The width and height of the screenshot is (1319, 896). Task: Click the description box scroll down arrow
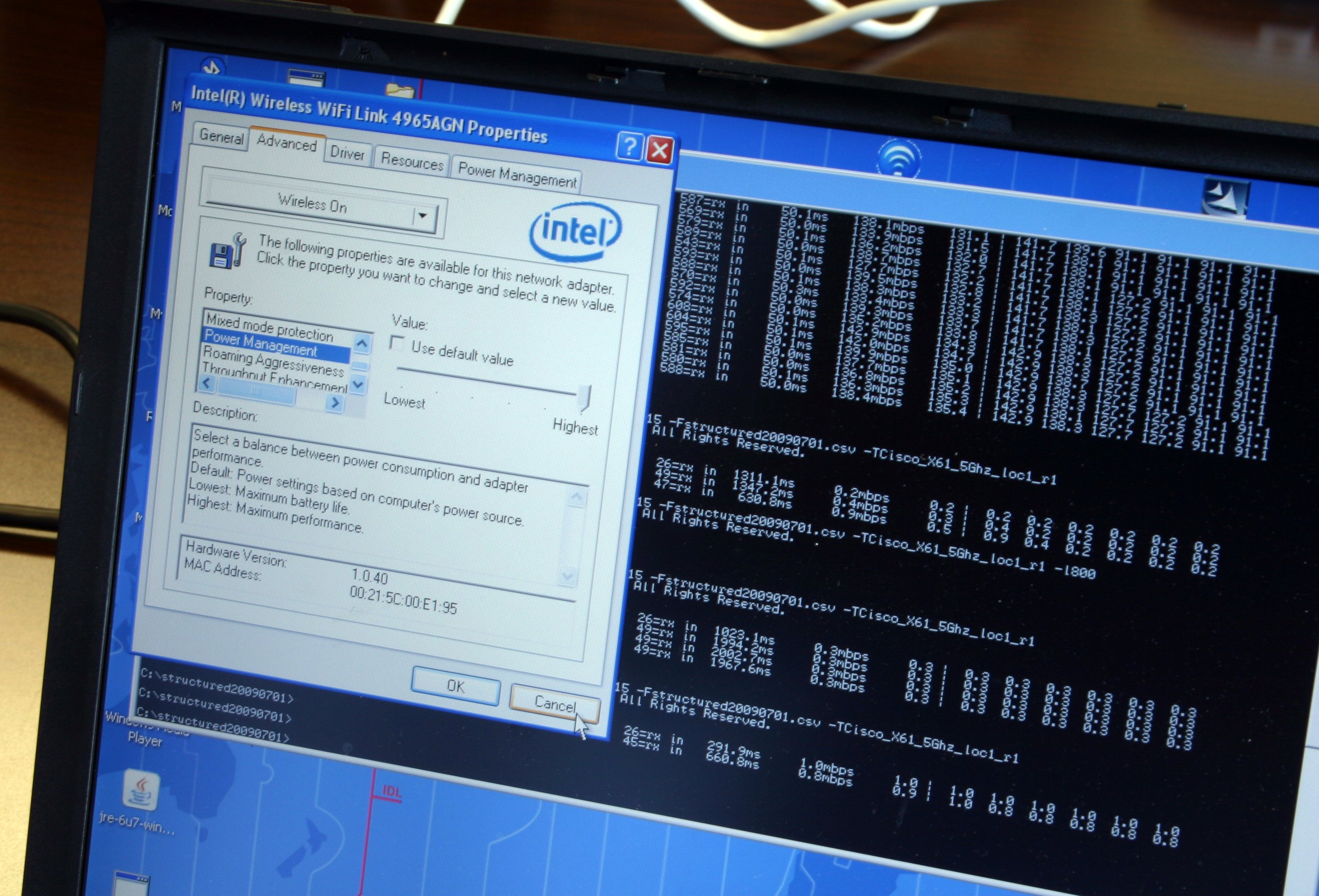click(x=568, y=577)
